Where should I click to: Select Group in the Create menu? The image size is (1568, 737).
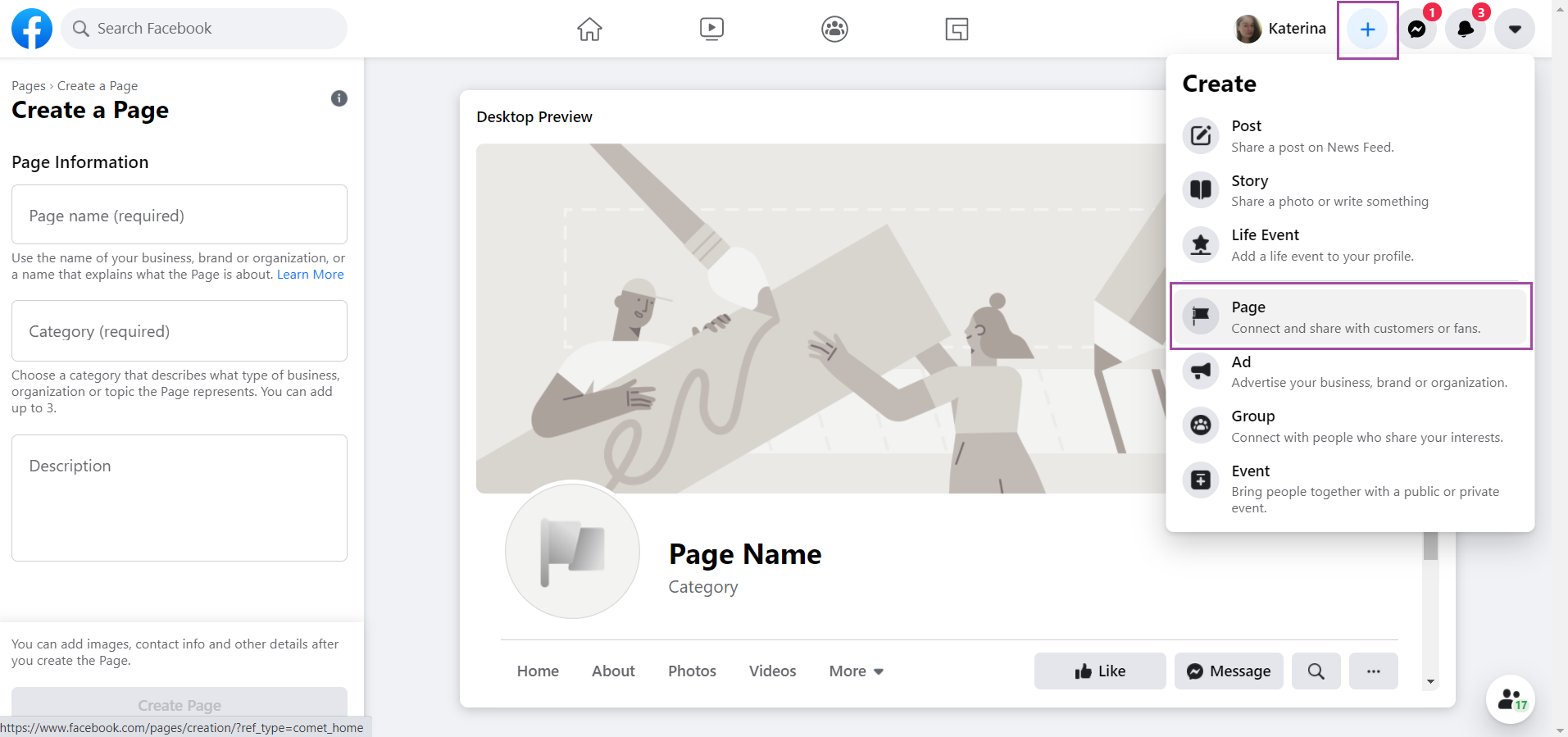coord(1351,425)
